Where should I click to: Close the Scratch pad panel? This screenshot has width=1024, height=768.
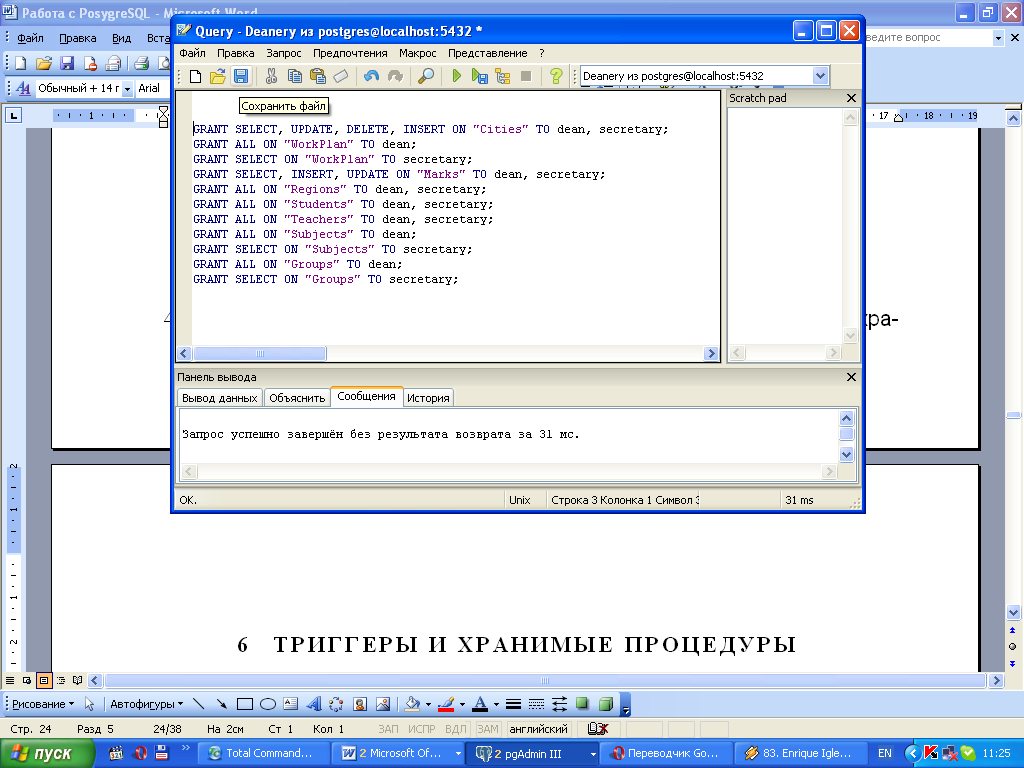[x=851, y=98]
